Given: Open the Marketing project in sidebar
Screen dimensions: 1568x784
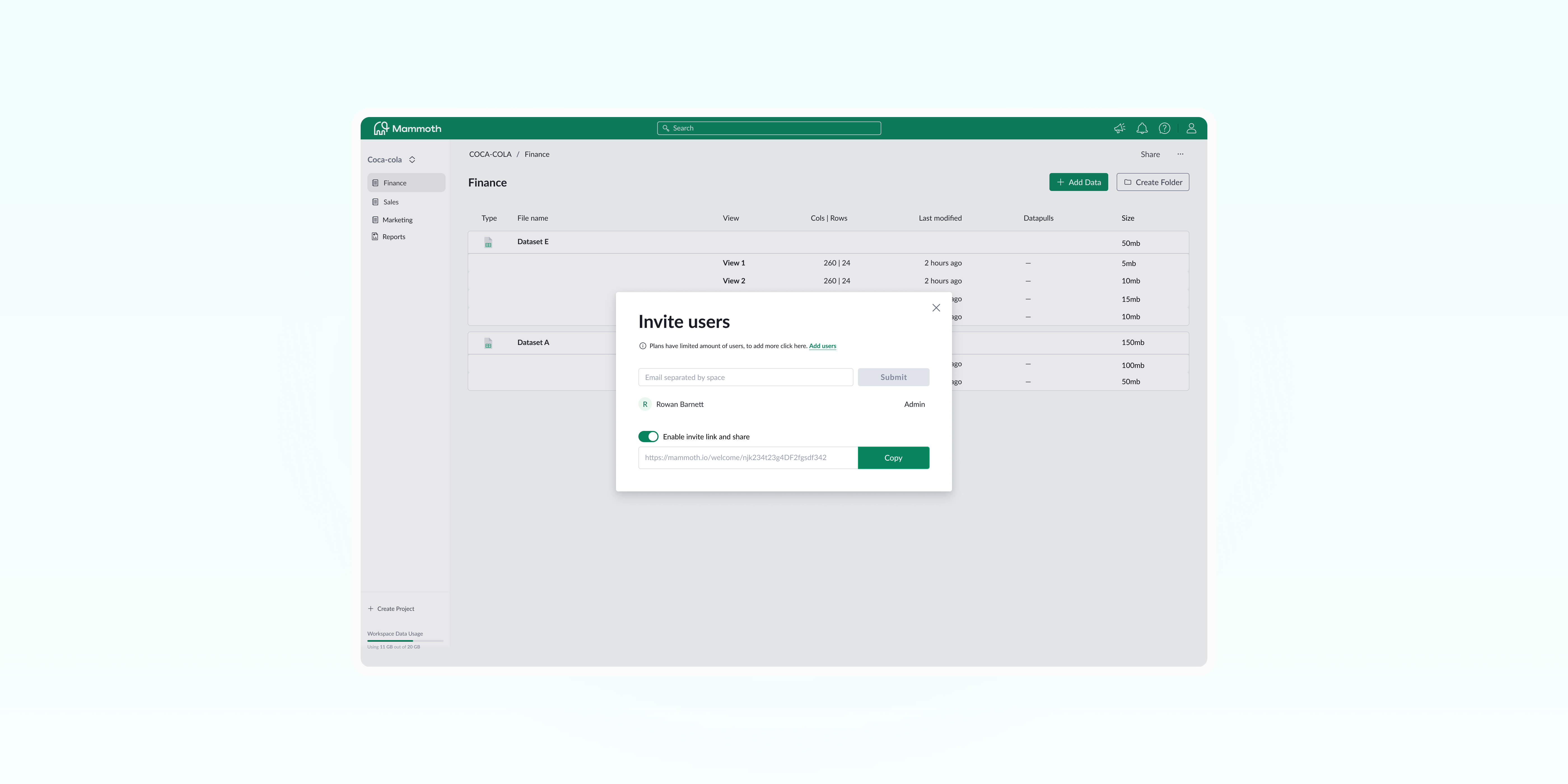Looking at the screenshot, I should pos(392,220).
